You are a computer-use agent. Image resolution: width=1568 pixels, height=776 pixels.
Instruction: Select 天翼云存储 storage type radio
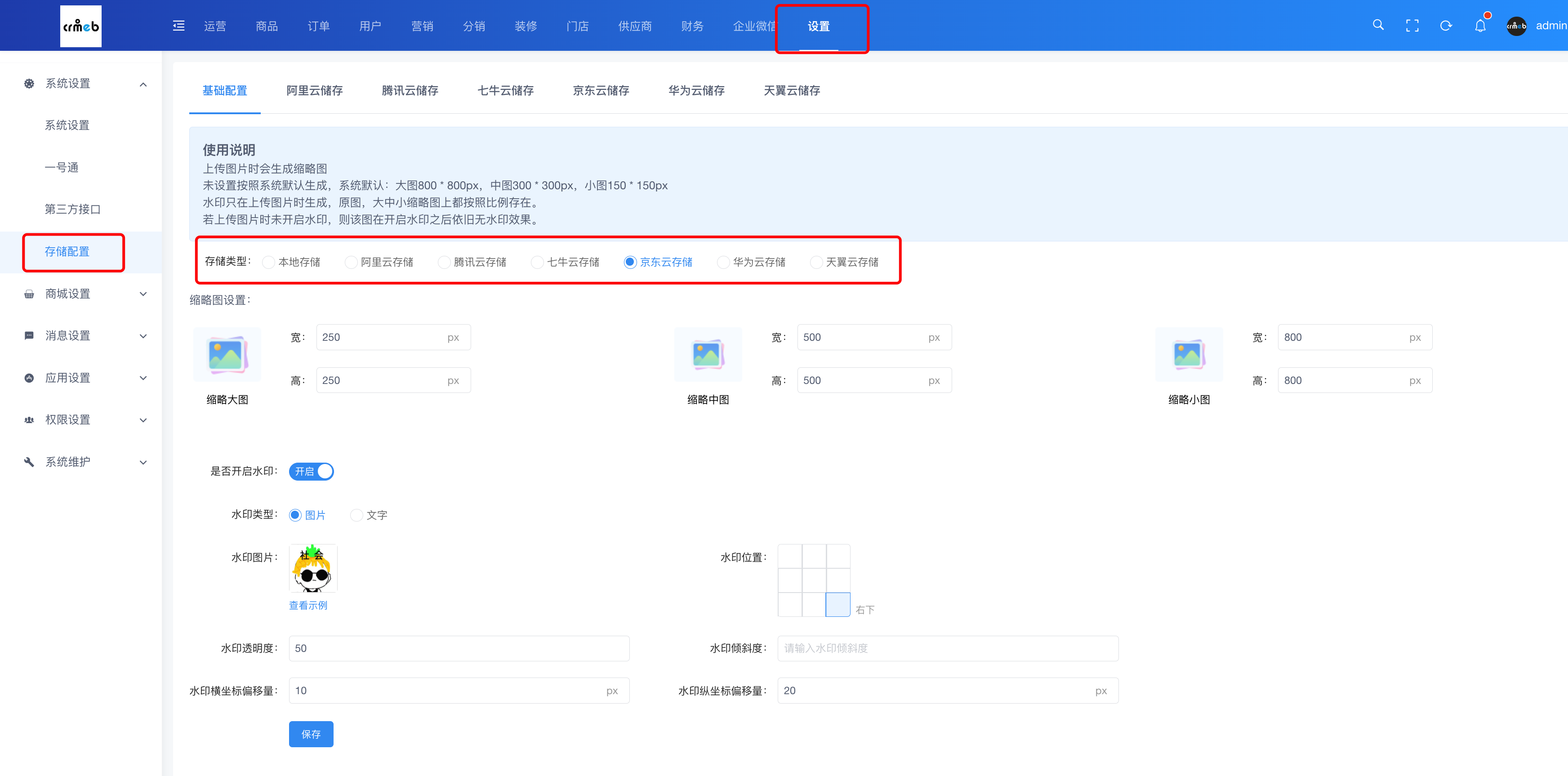coord(817,262)
